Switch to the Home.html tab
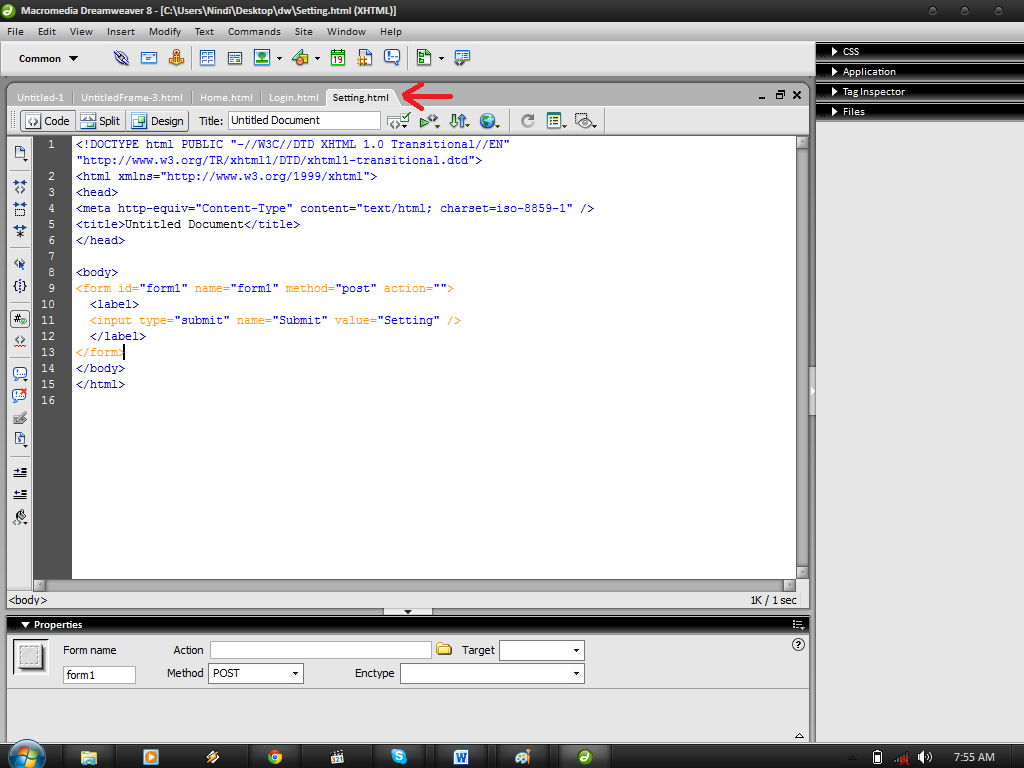The width and height of the screenshot is (1024, 768). click(226, 98)
